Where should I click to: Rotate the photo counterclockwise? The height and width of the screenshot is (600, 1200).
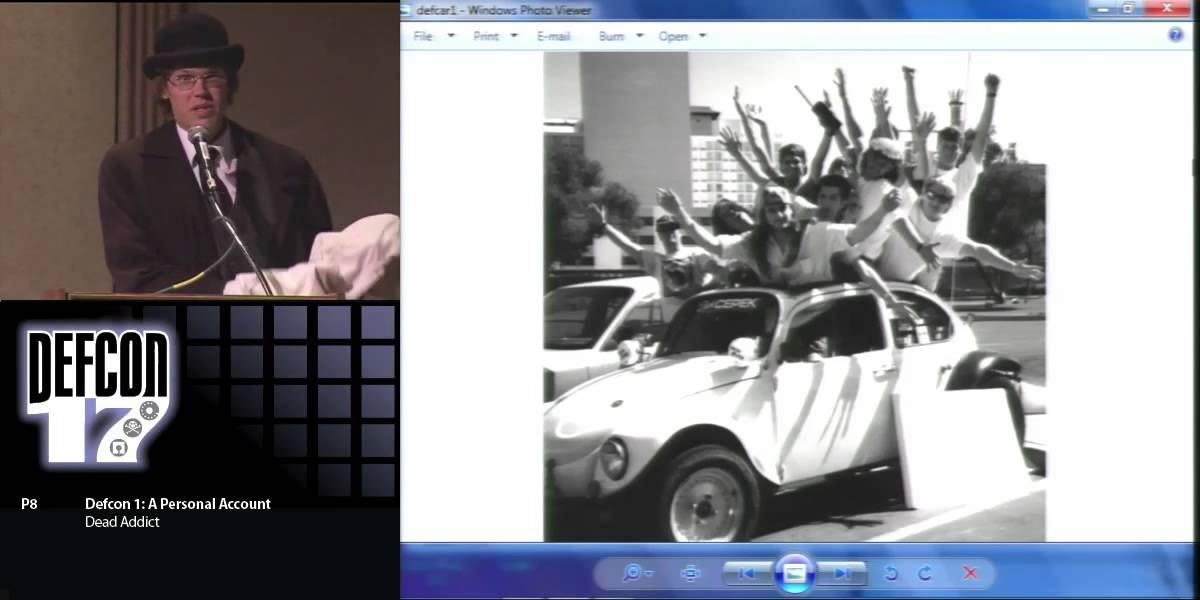(891, 573)
